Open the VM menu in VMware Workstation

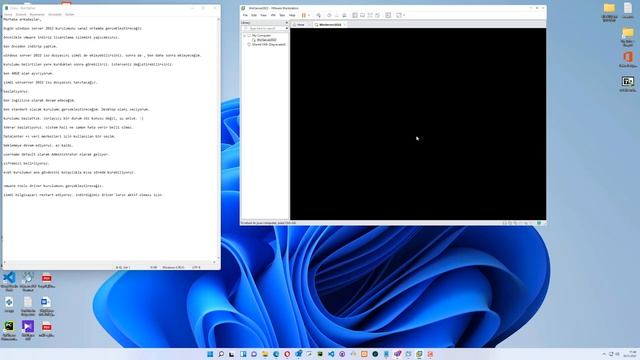coord(273,15)
